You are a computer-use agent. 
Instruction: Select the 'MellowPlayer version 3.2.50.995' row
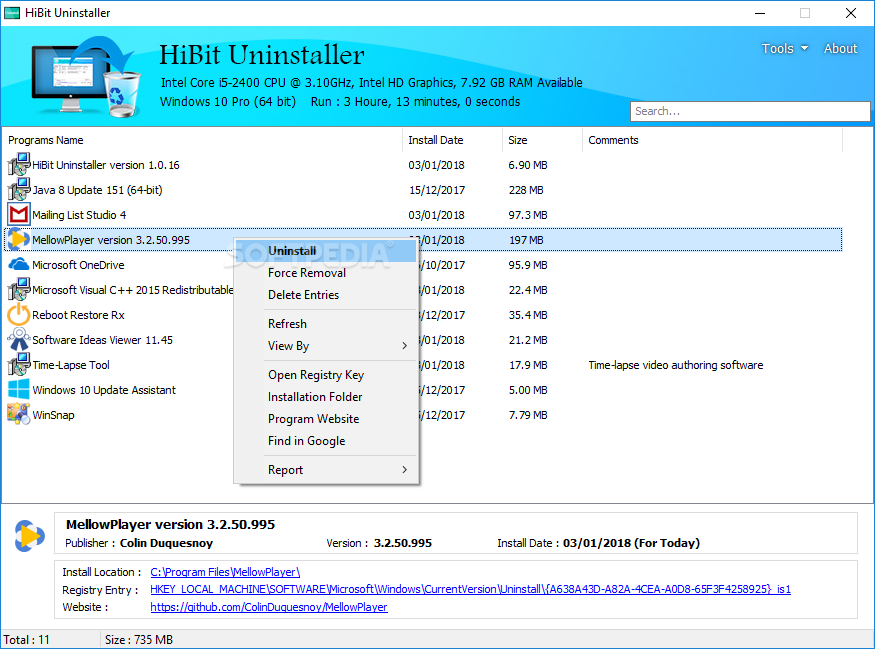pyautogui.click(x=423, y=240)
